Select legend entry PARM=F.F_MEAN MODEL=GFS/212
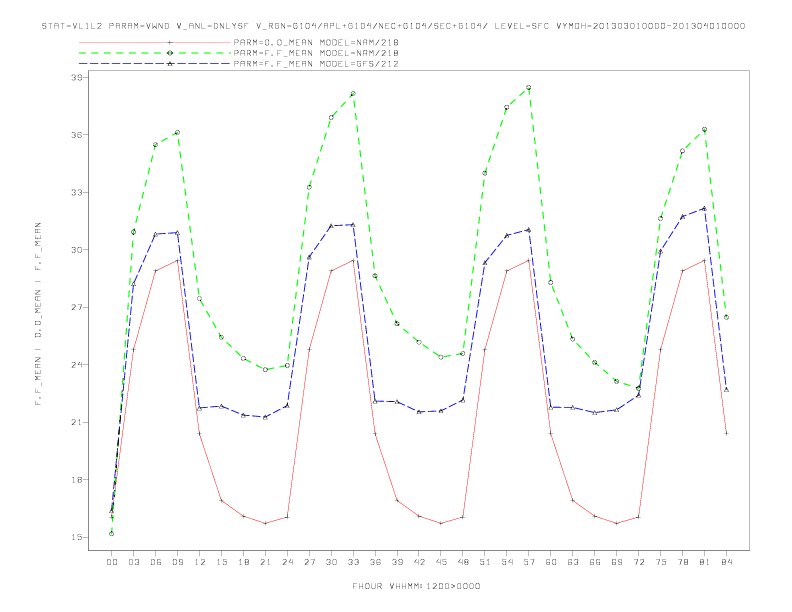The width and height of the screenshot is (792, 612). click(x=316, y=64)
